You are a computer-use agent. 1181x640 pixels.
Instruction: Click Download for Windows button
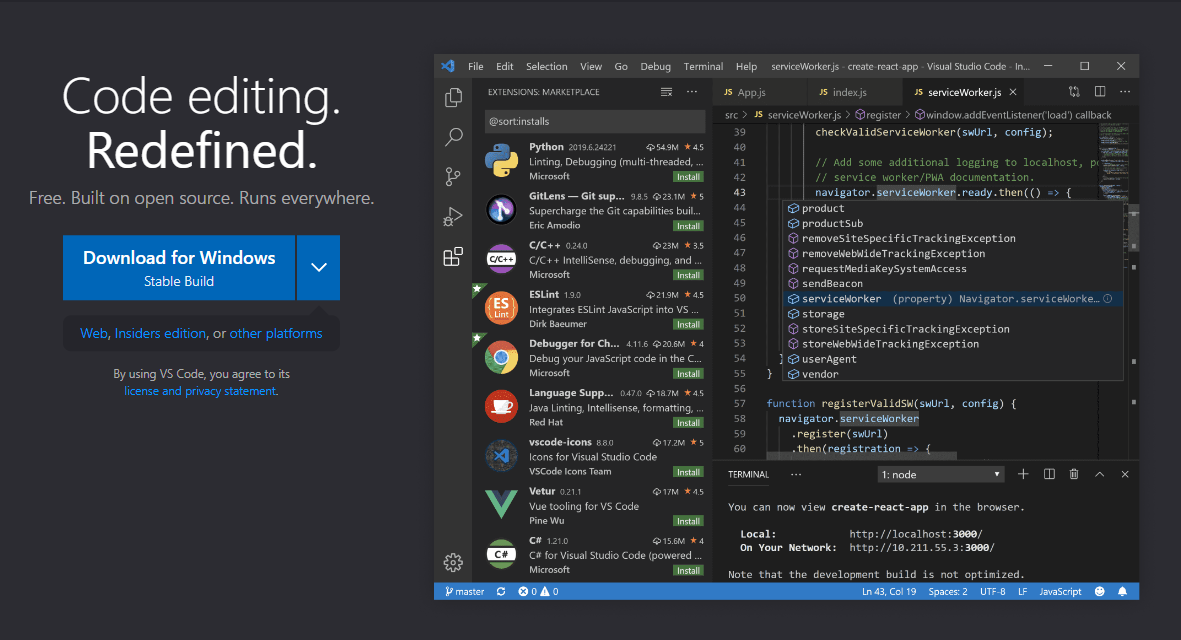[179, 267]
